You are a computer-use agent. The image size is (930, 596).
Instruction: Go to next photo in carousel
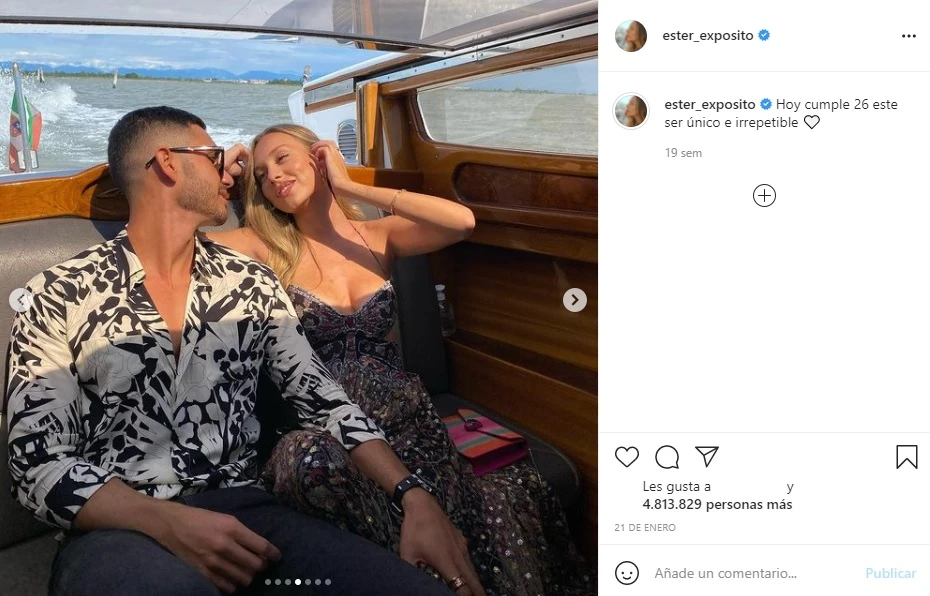574,300
